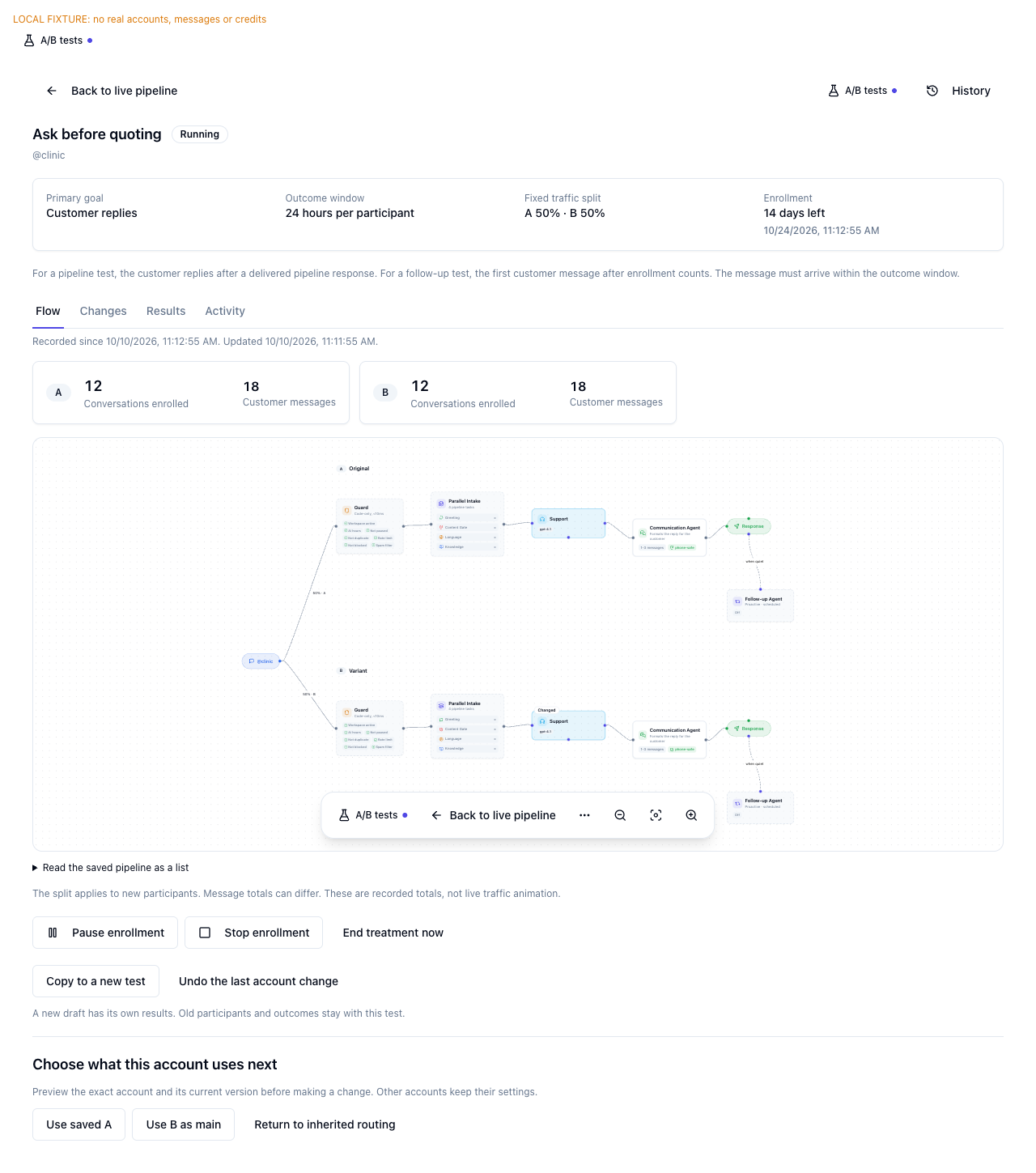Click the flask icon in the floating canvas toolbar
The height and width of the screenshot is (1173, 1036).
(x=344, y=815)
